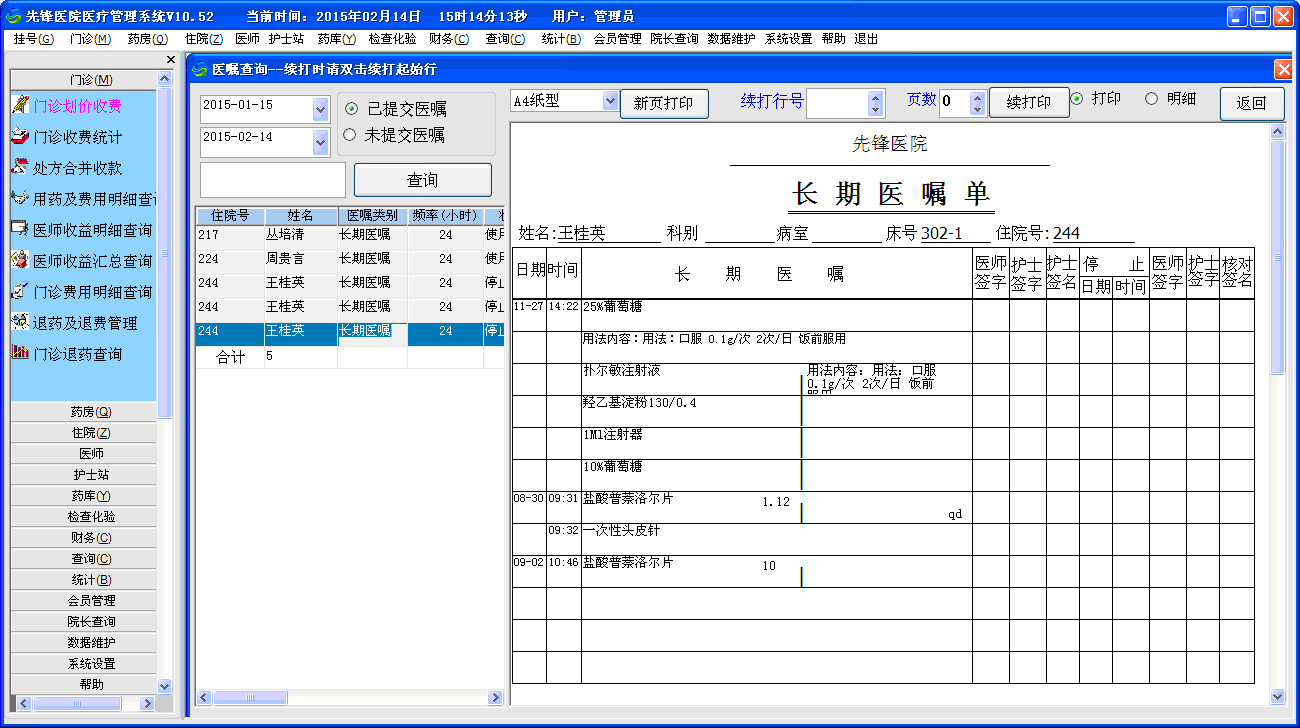
Task: Select the 已提交医嘱 radio button
Action: click(351, 109)
